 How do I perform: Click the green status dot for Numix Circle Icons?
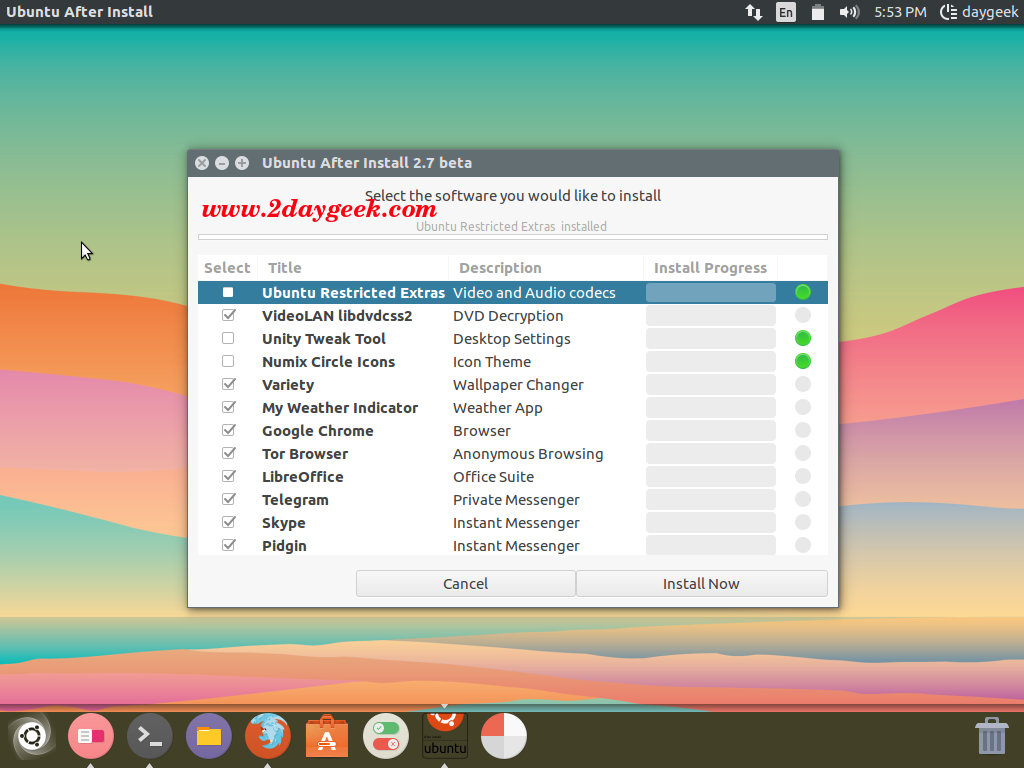coord(803,361)
